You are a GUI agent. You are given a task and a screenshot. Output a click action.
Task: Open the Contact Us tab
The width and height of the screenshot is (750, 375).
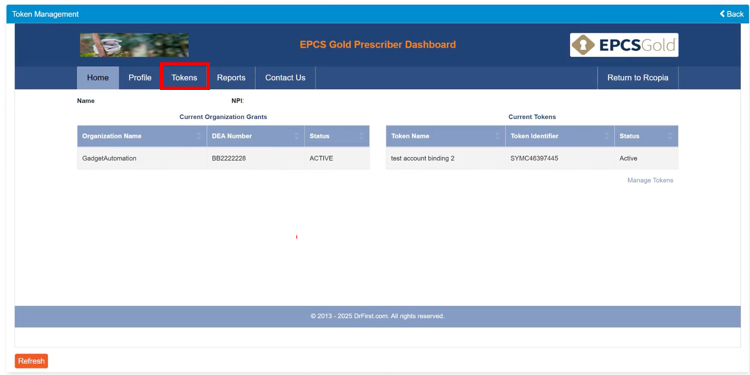(x=285, y=77)
